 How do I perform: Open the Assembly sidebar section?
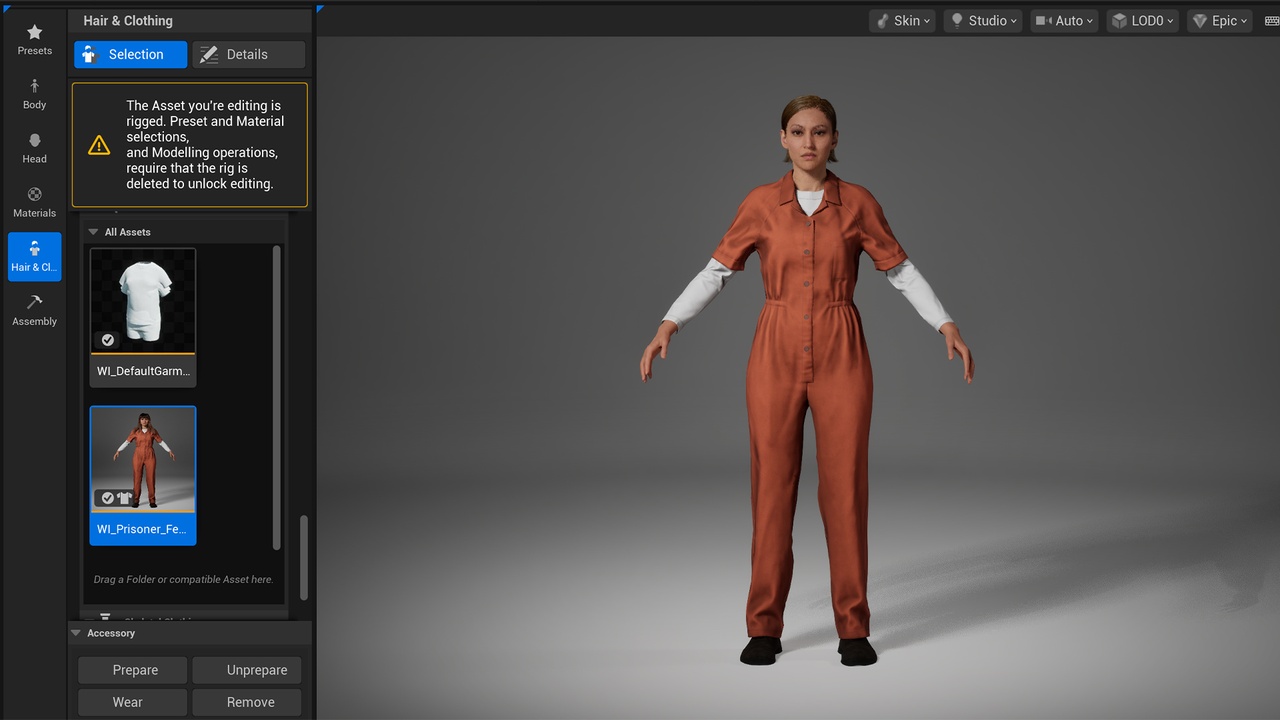click(x=34, y=311)
